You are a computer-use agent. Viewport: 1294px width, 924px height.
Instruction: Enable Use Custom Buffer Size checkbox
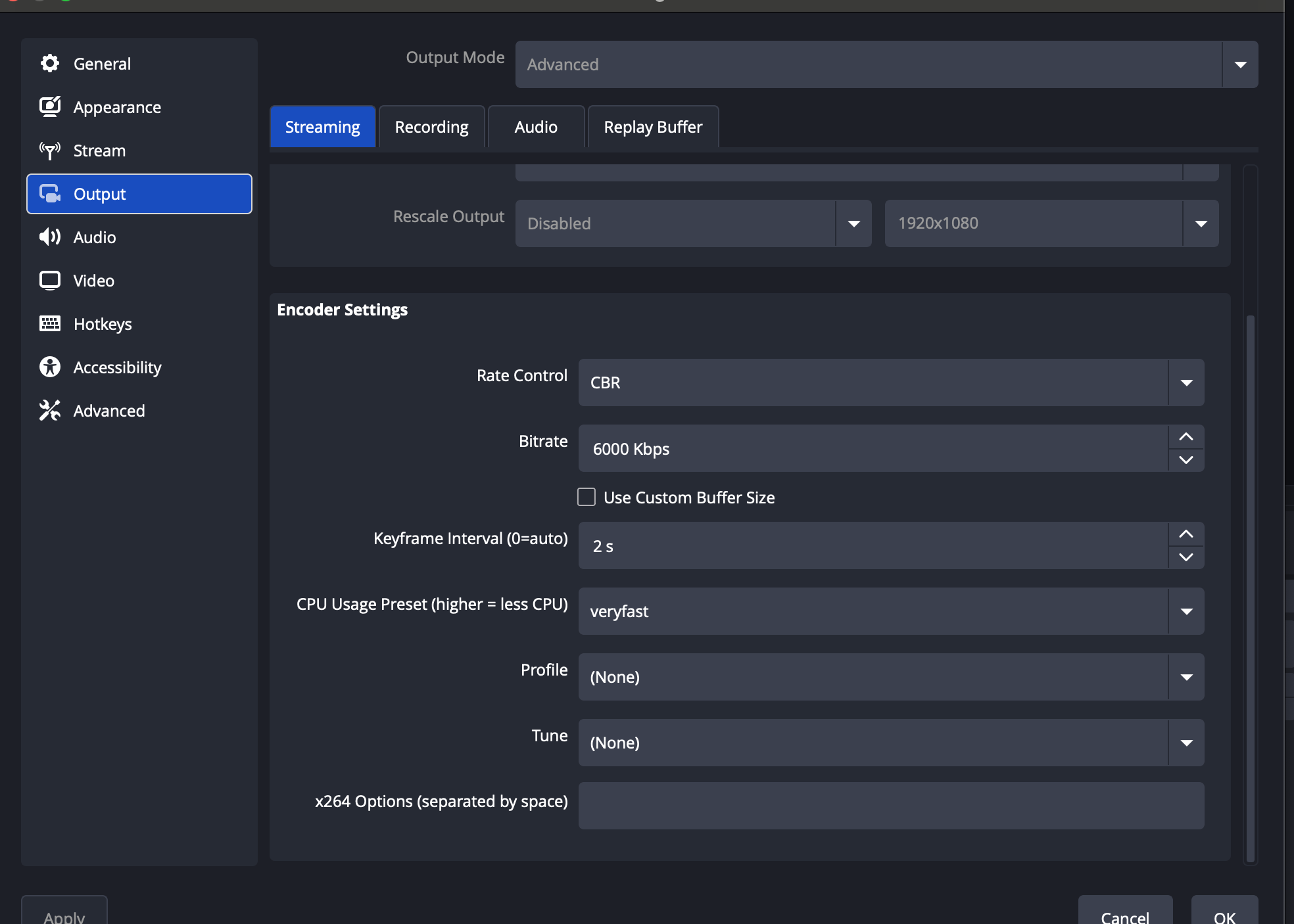point(587,497)
